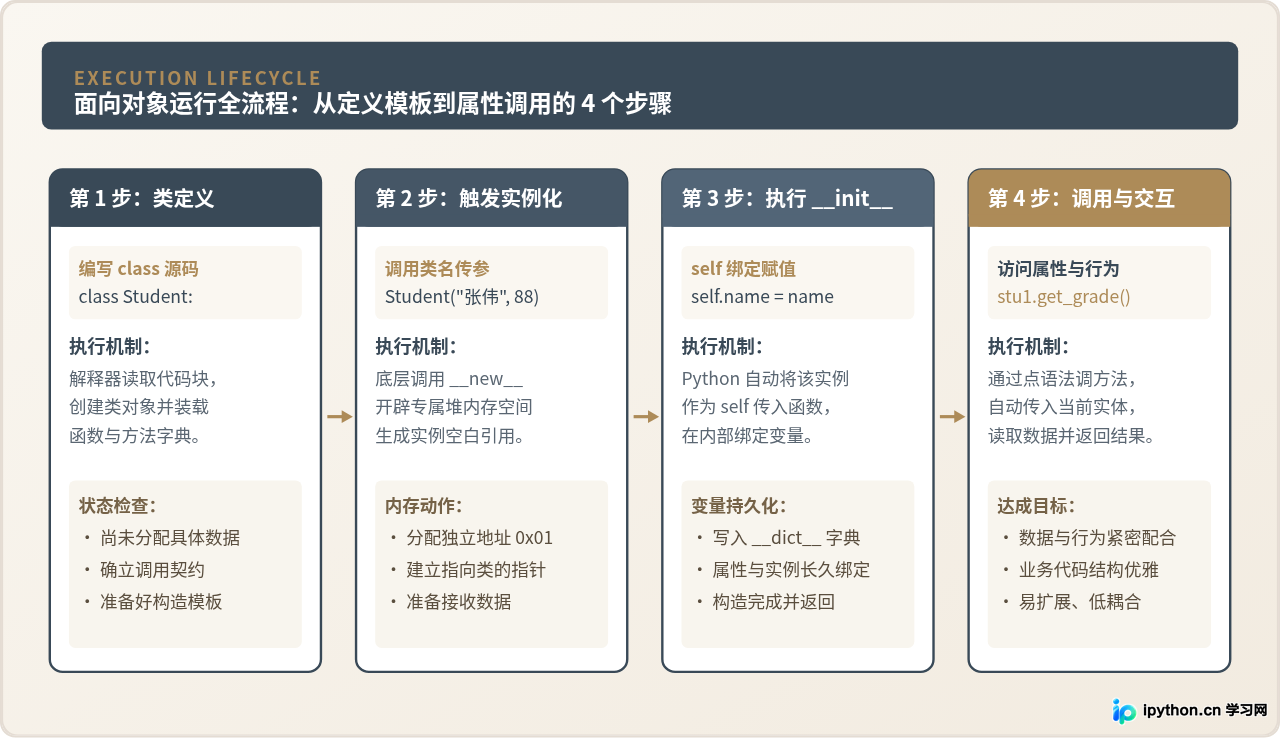Click the bullet '业务代码结构优雅'
Image resolution: width=1280 pixels, height=738 pixels.
pos(1089,570)
